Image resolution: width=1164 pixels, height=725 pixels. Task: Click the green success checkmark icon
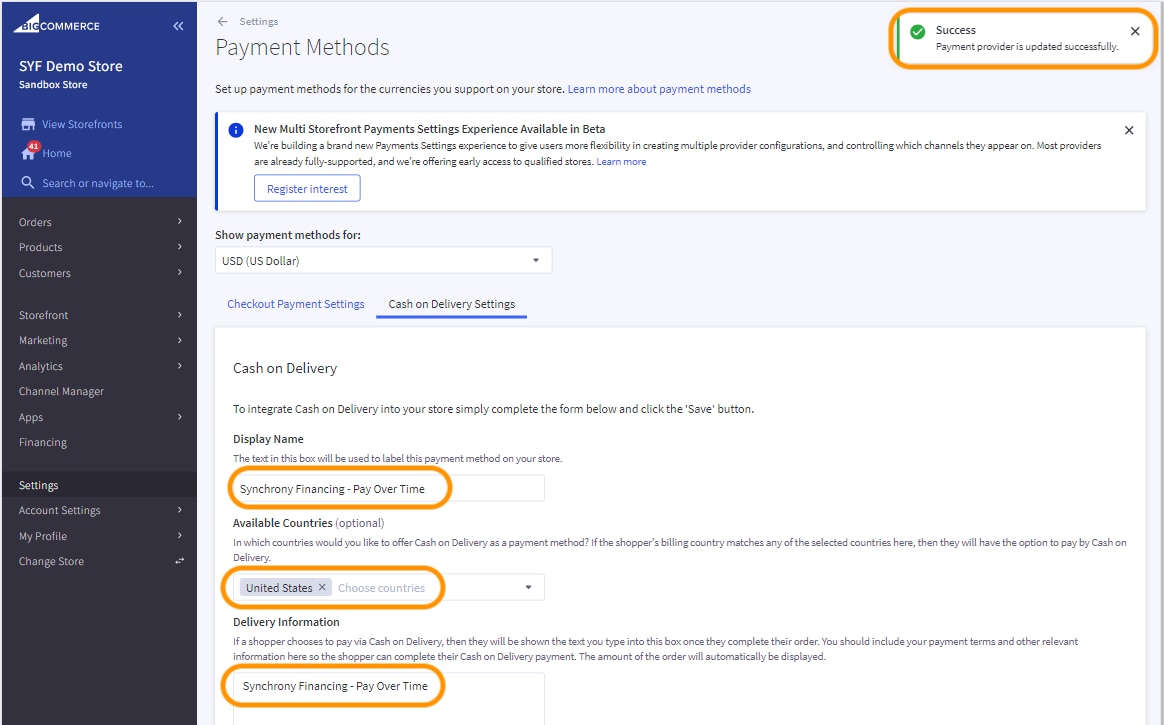click(x=918, y=31)
